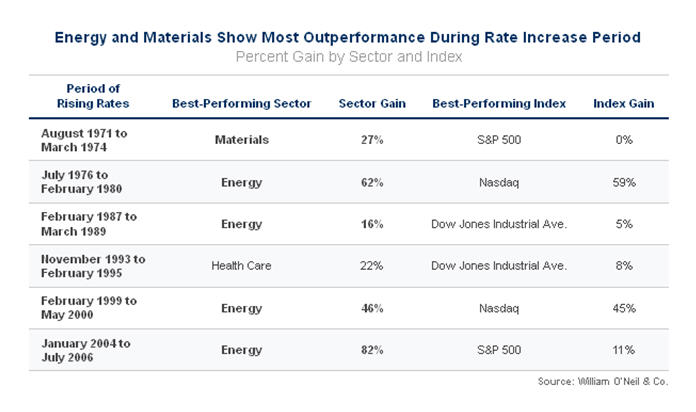The width and height of the screenshot is (696, 412).
Task: Select the Index Gain column header
Action: [x=623, y=103]
